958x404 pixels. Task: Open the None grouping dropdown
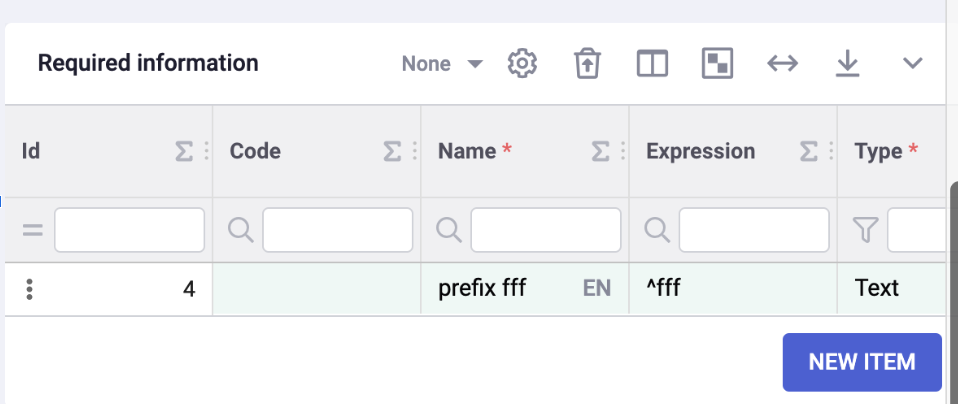[442, 64]
